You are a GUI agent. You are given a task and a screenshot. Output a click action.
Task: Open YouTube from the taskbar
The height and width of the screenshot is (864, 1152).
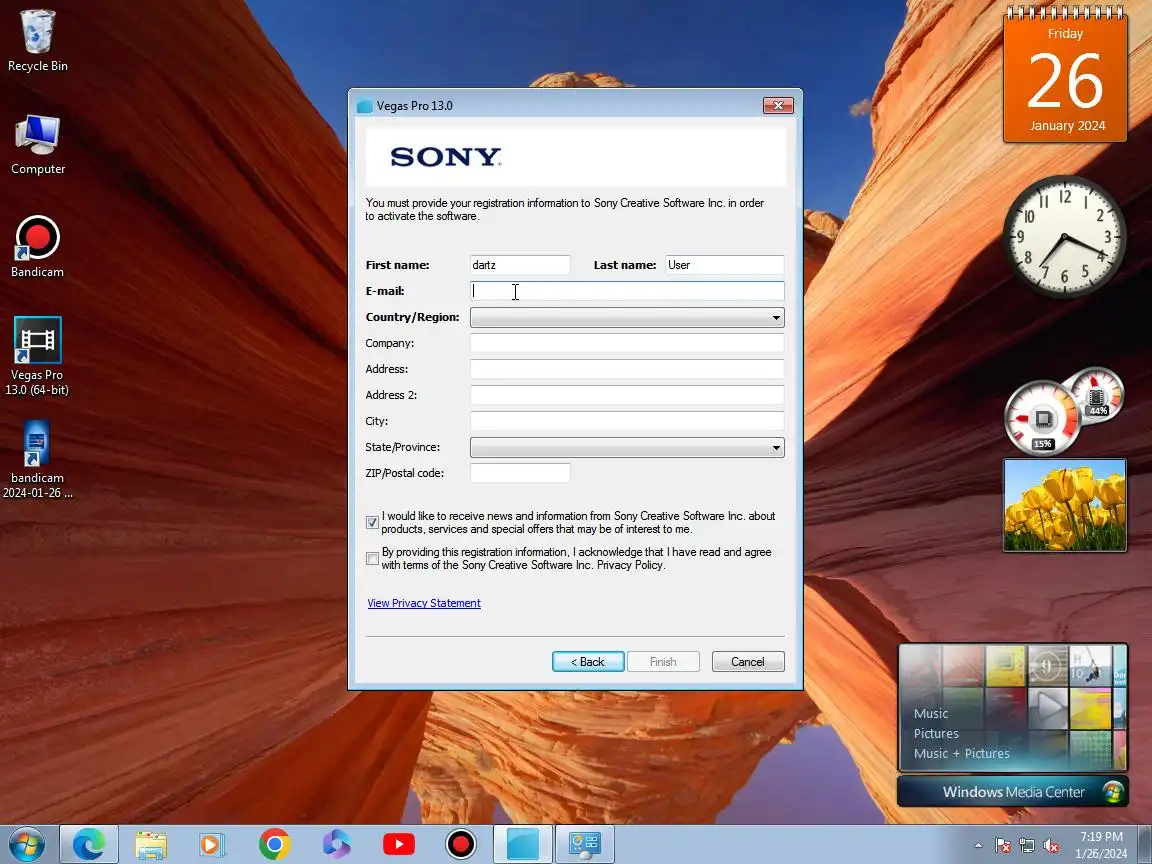click(x=399, y=844)
